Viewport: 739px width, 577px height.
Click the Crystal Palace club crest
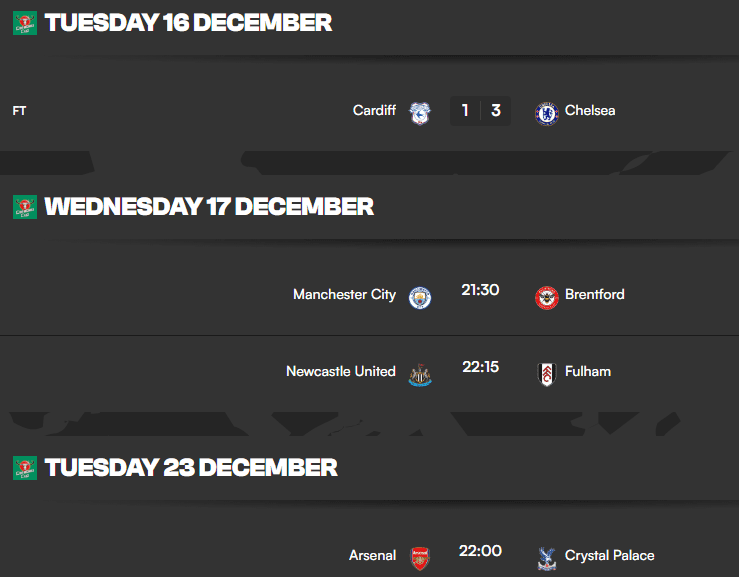[546, 557]
